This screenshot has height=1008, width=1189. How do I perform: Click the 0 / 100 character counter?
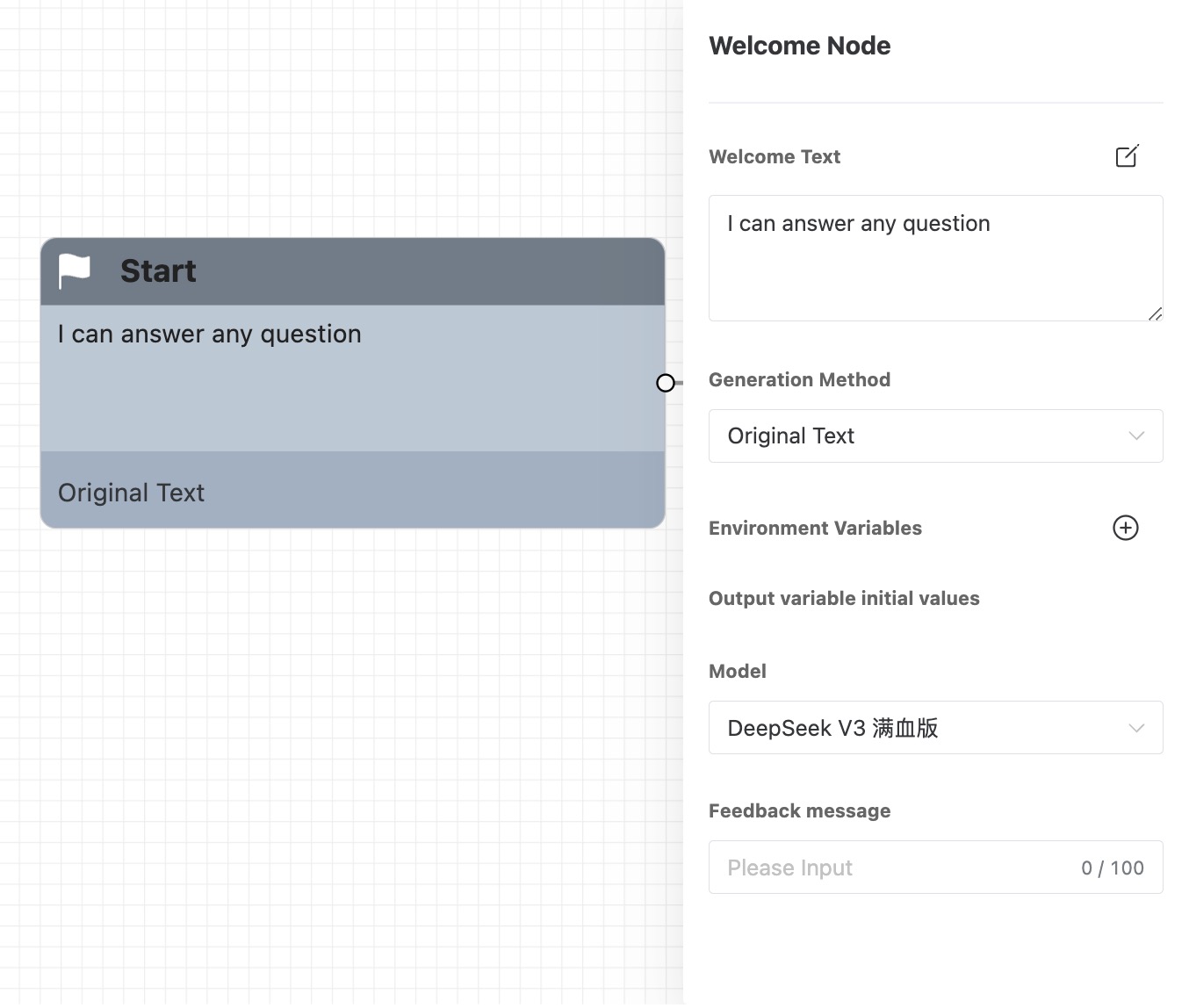point(1112,868)
